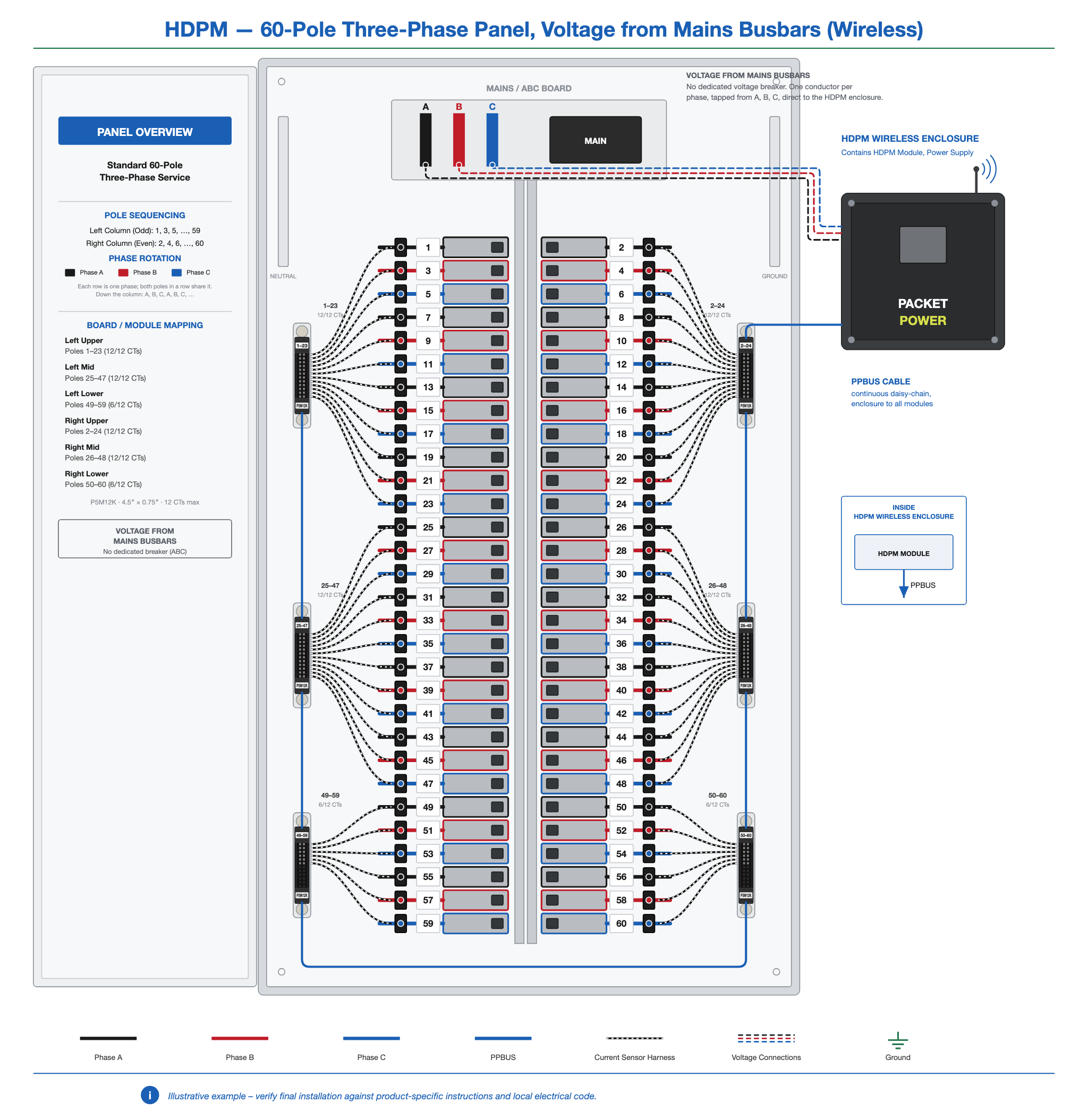This screenshot has height=1120, width=1088.
Task: Click the current sensor on pole 2
Action: coord(648,247)
